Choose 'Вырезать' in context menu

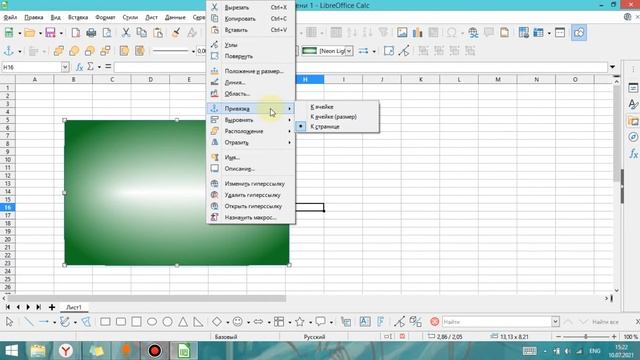pos(251,7)
